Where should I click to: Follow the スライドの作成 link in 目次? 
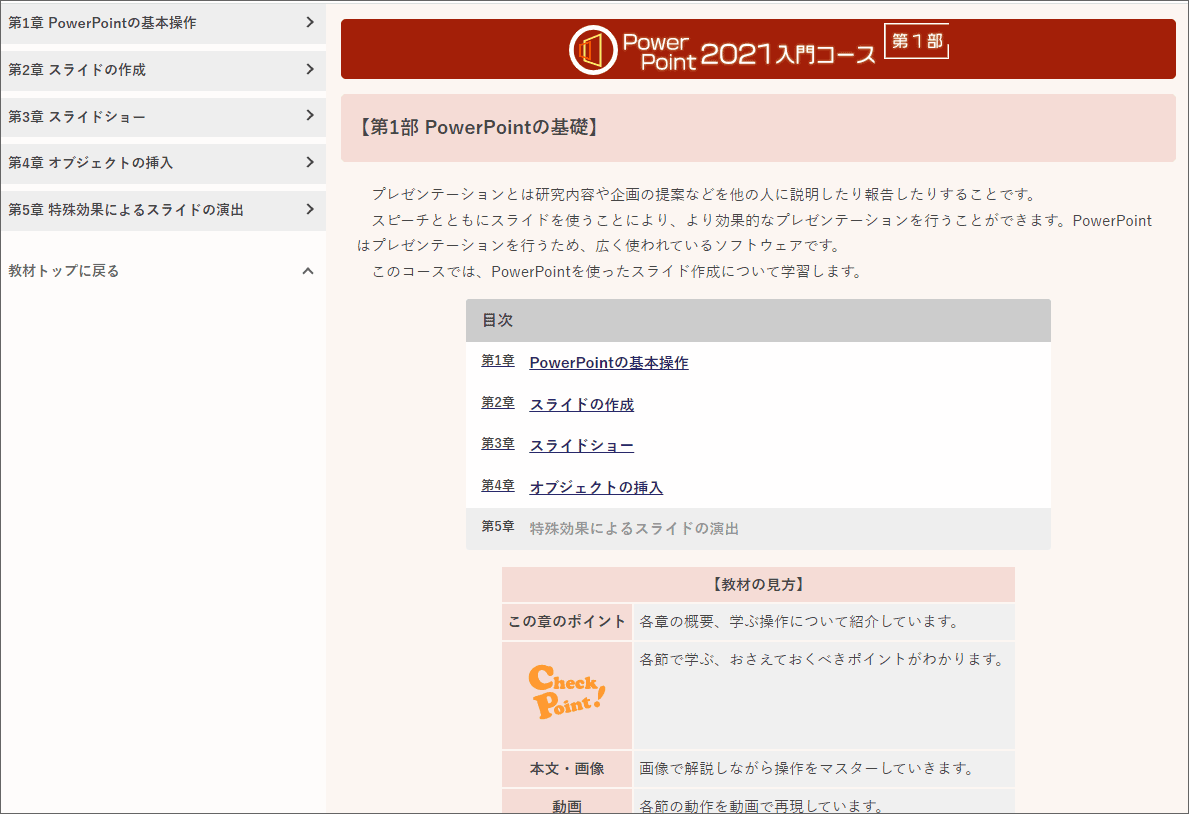(x=582, y=404)
